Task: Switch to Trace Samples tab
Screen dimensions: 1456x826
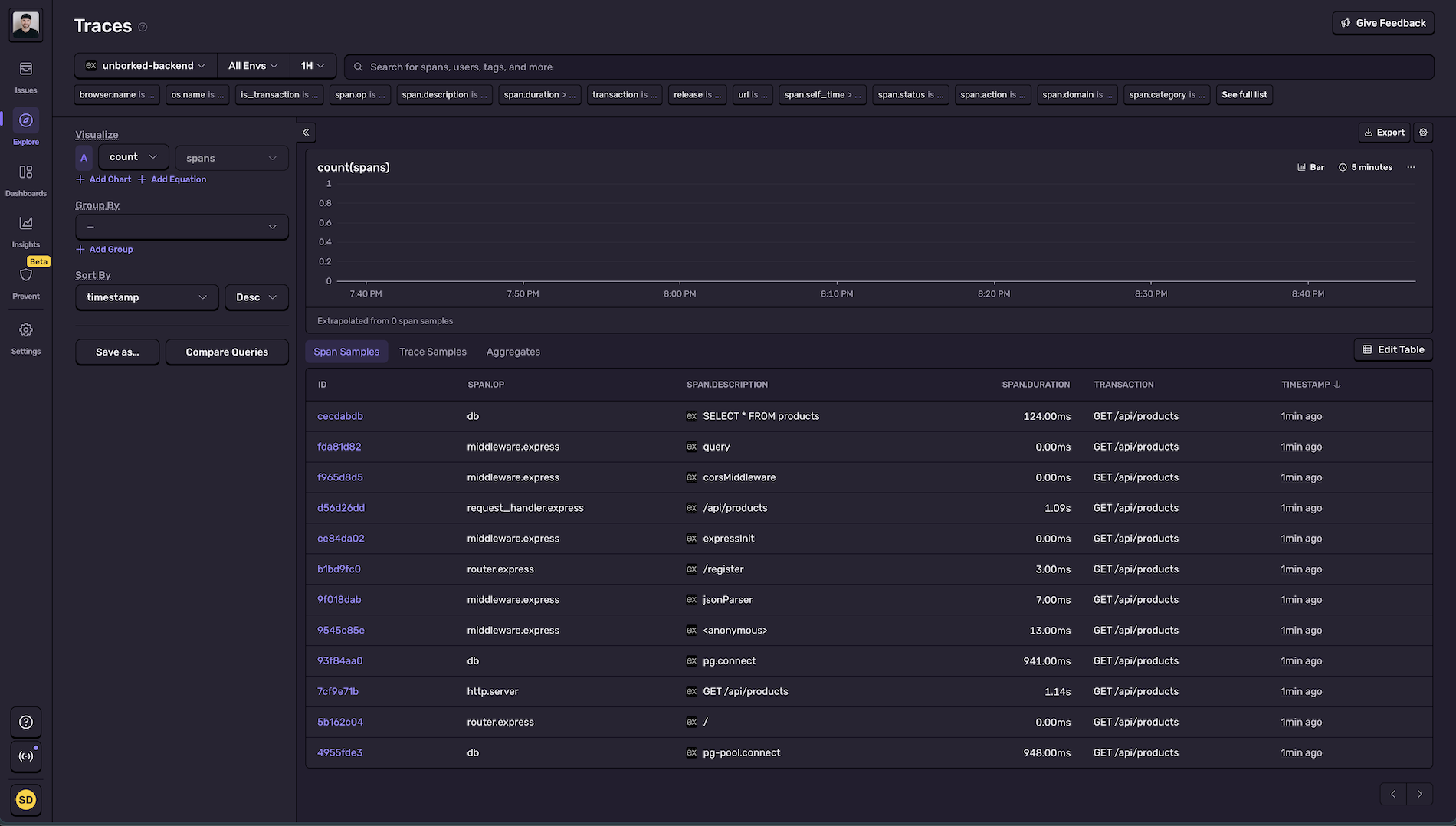Action: coord(432,352)
